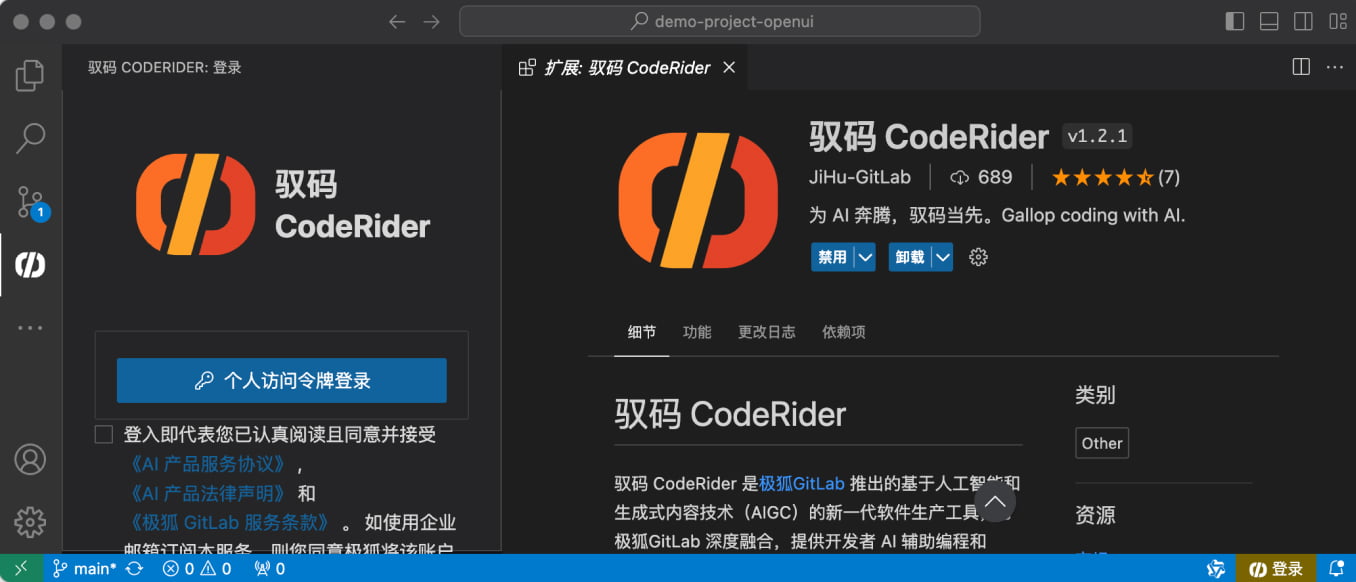Viewport: 1356px width, 582px height.
Task: Select the Search icon in activity bar
Action: coord(30,137)
